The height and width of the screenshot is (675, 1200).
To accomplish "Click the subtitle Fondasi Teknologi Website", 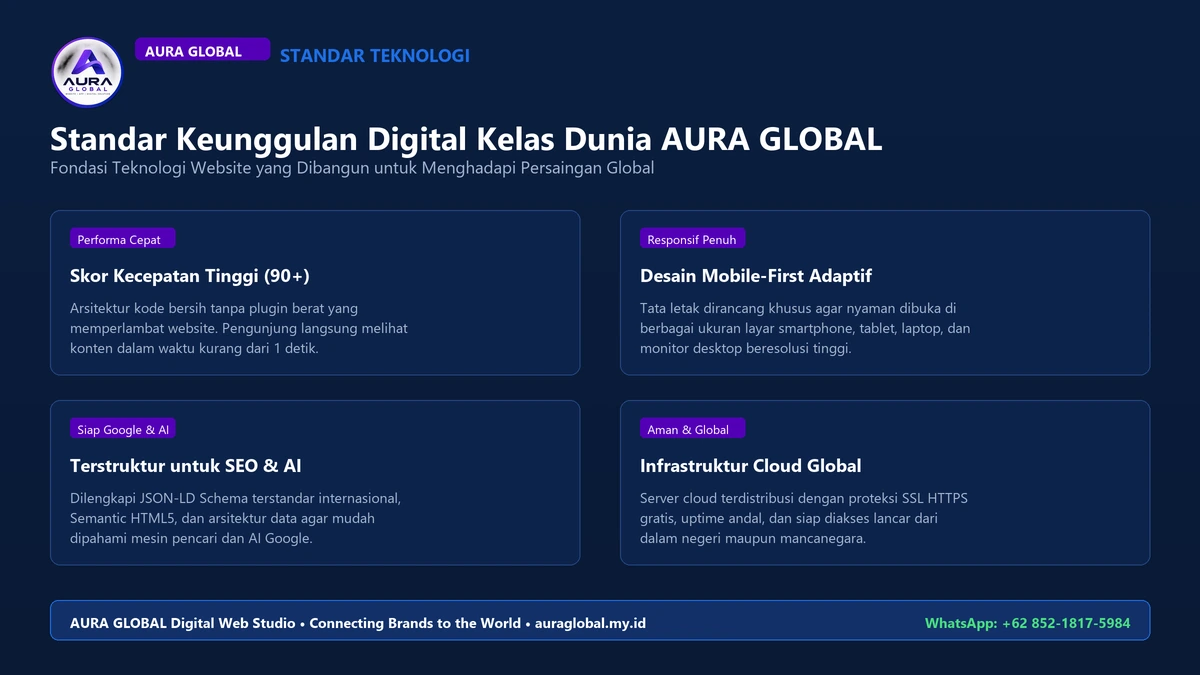I will (x=352, y=168).
